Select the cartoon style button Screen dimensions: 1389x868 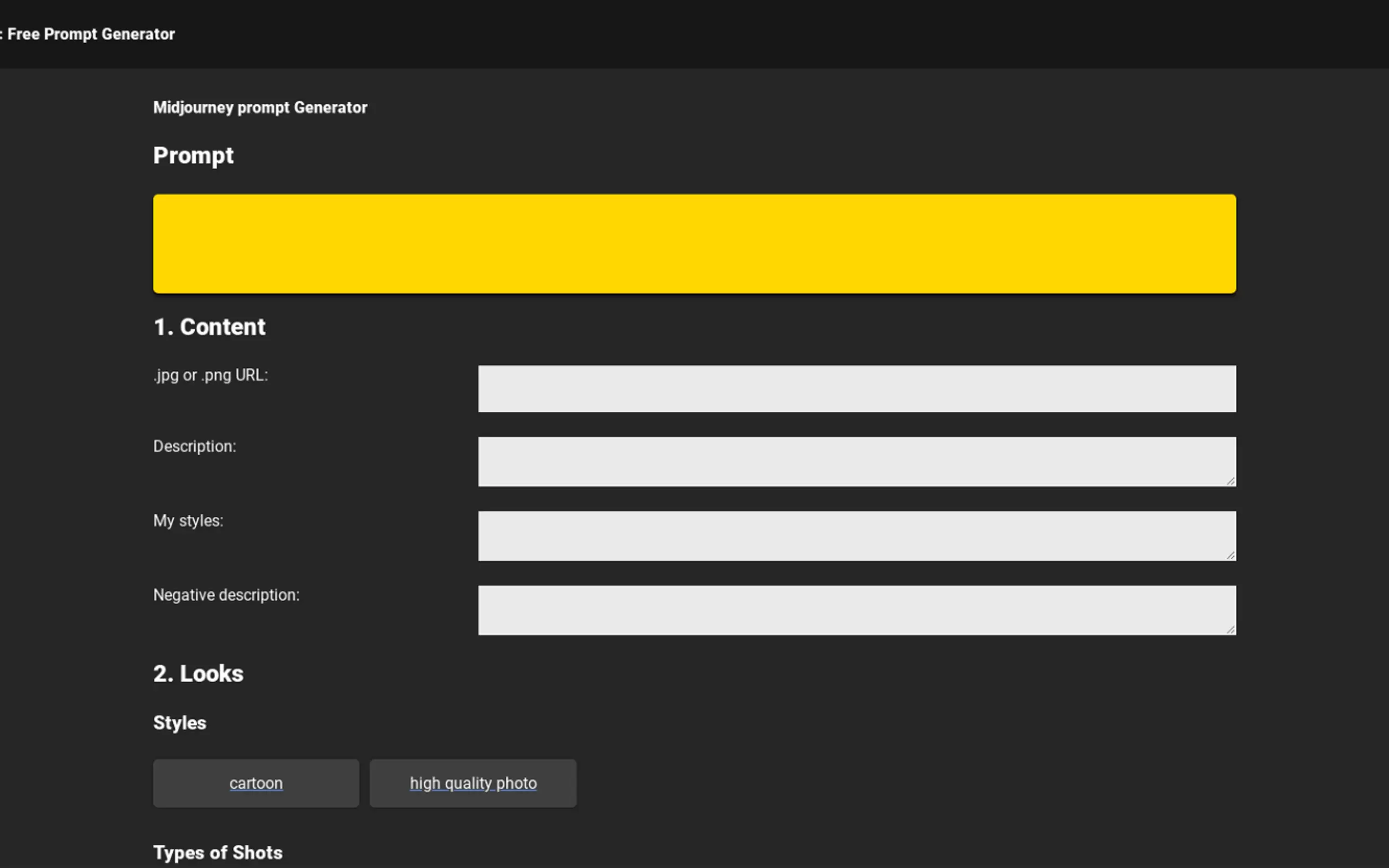point(256,783)
